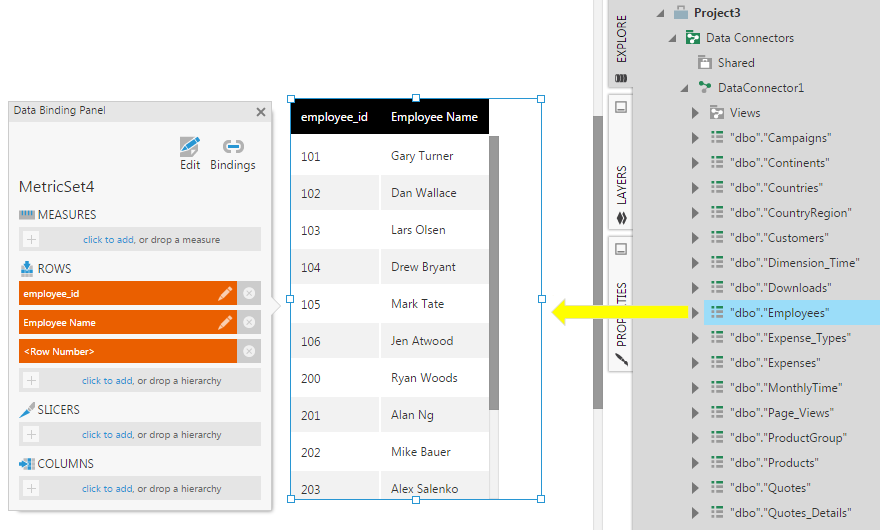Close the Data Binding Panel
The height and width of the screenshot is (530, 880).
260,112
